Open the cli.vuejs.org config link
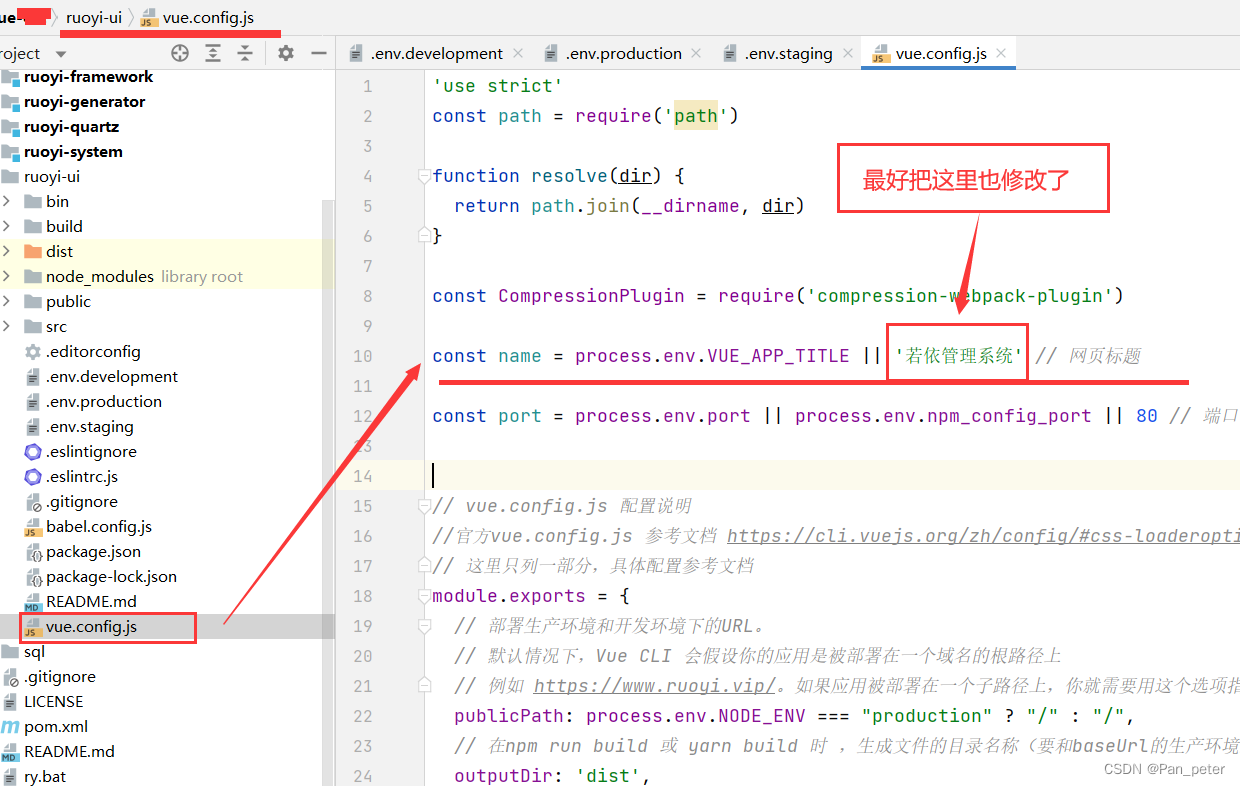The image size is (1240, 786). coord(983,535)
